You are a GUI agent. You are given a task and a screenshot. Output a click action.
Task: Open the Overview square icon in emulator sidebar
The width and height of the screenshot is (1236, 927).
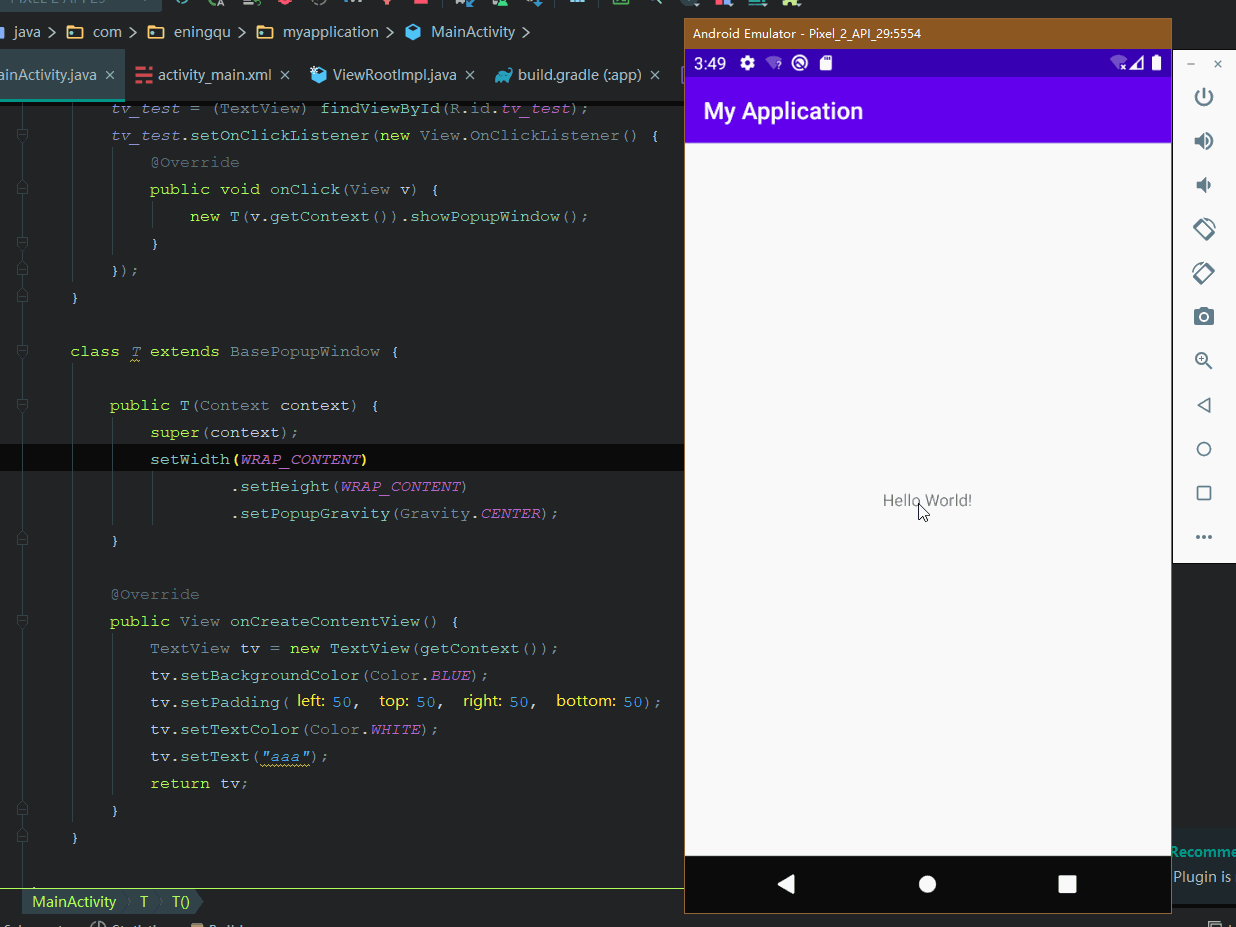click(x=1204, y=493)
